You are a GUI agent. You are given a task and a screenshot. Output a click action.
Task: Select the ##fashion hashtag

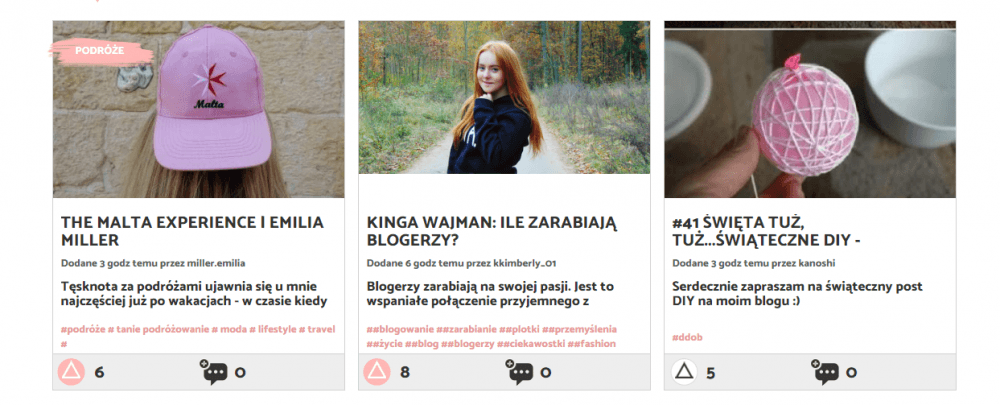[x=591, y=344]
